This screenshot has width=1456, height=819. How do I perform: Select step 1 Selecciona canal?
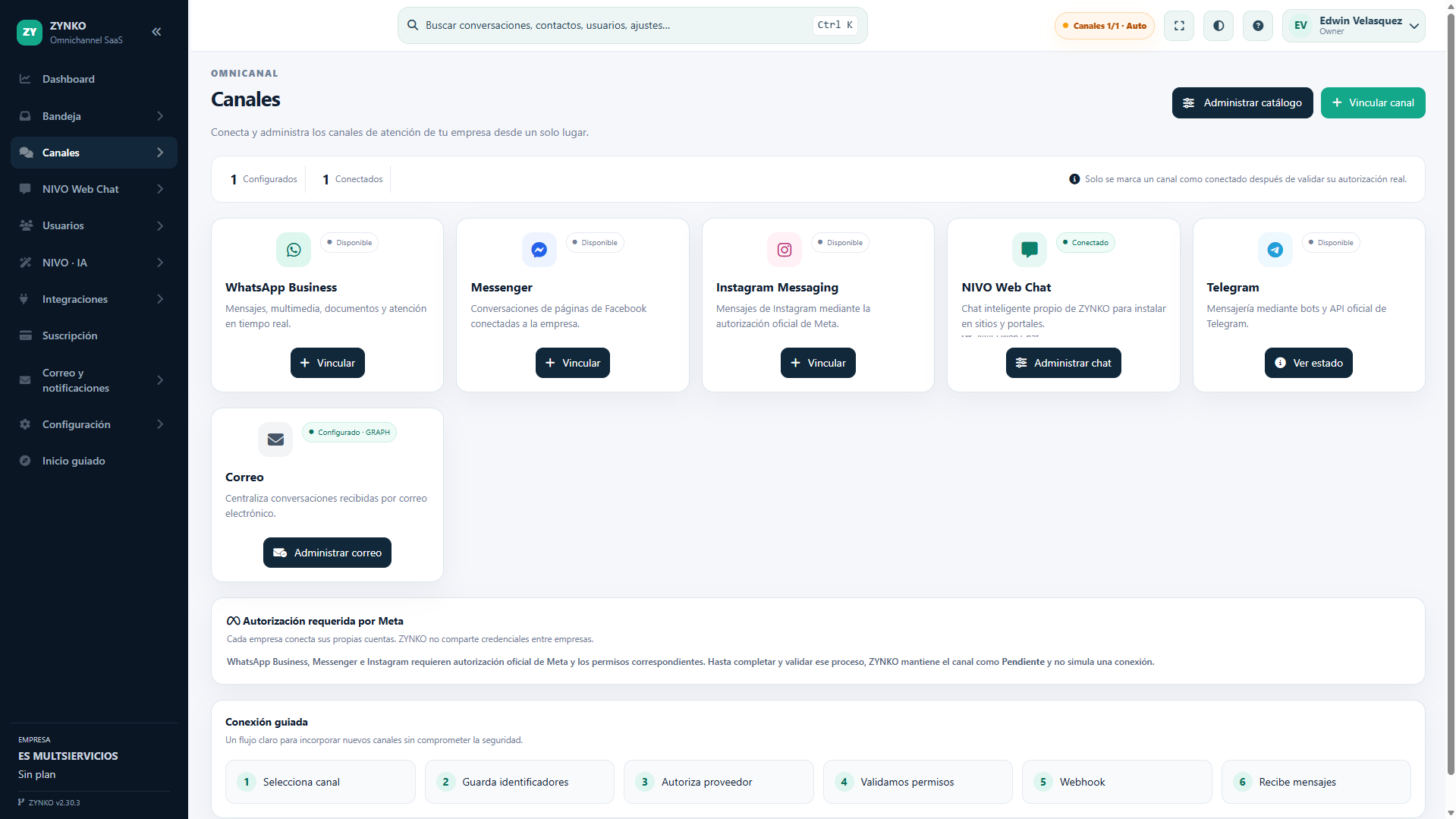click(320, 782)
